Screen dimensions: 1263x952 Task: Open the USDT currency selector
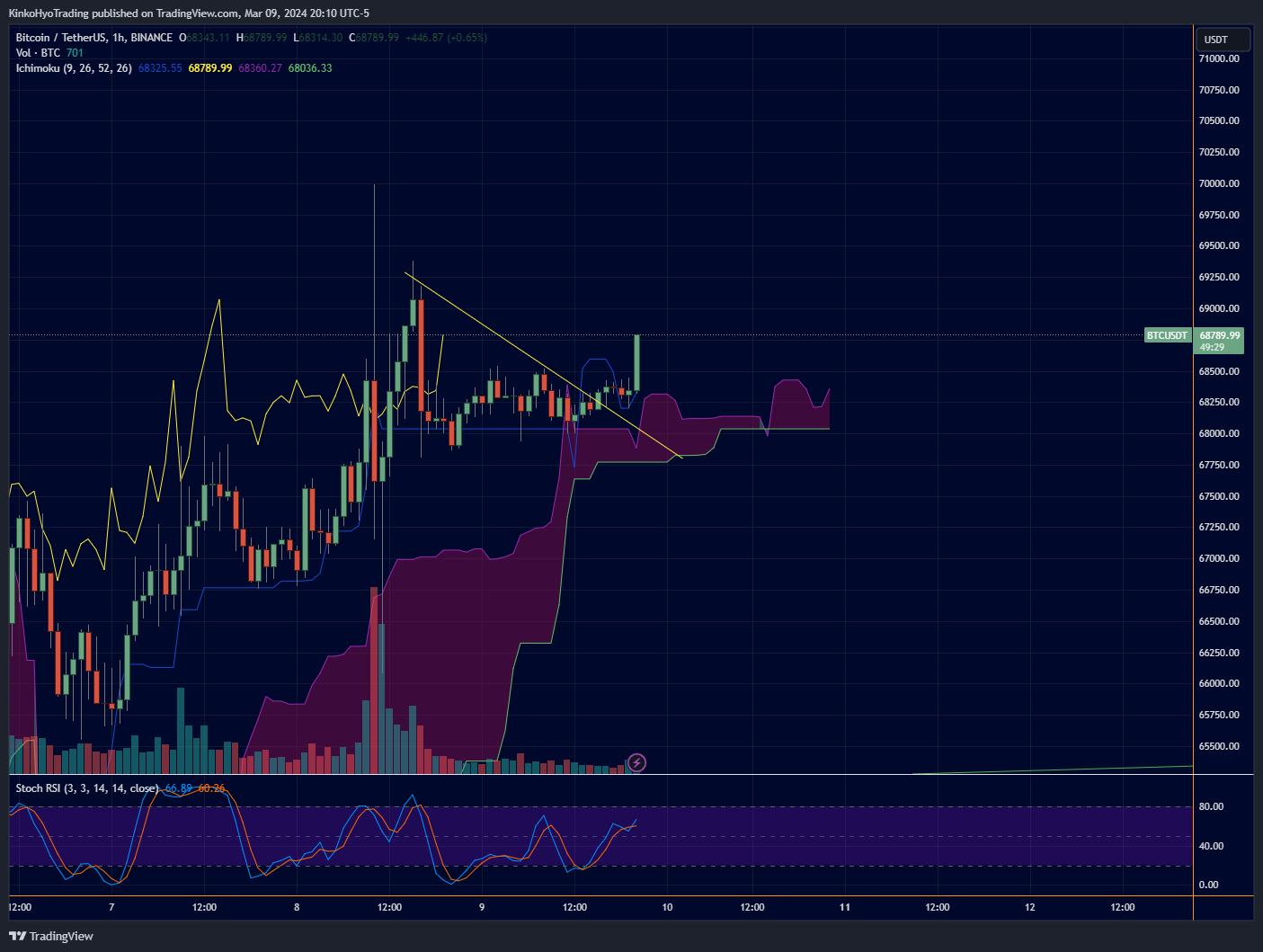pyautogui.click(x=1223, y=40)
